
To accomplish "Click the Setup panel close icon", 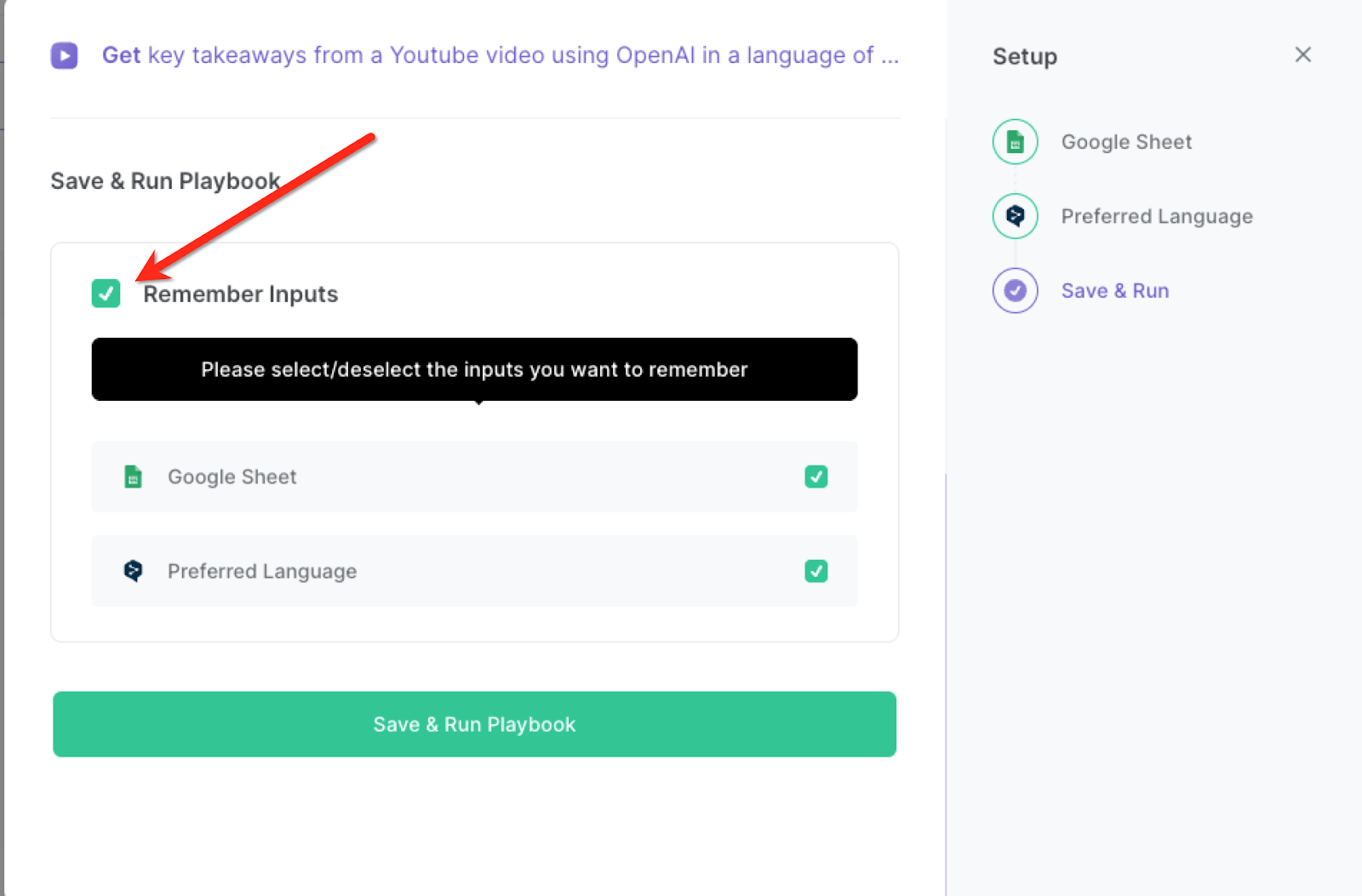I will click(x=1302, y=54).
